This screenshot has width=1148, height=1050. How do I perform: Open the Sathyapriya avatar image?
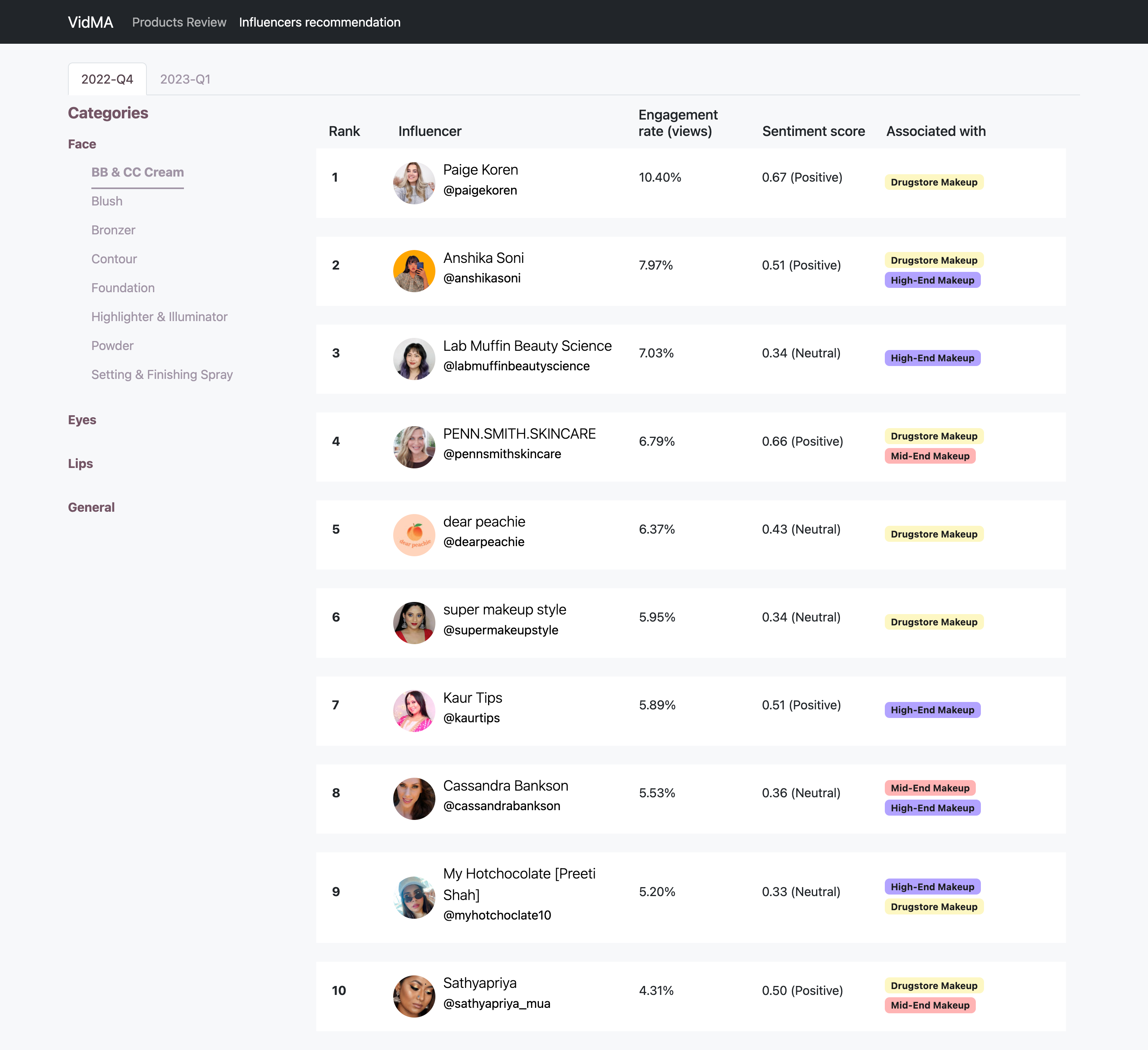point(414,996)
